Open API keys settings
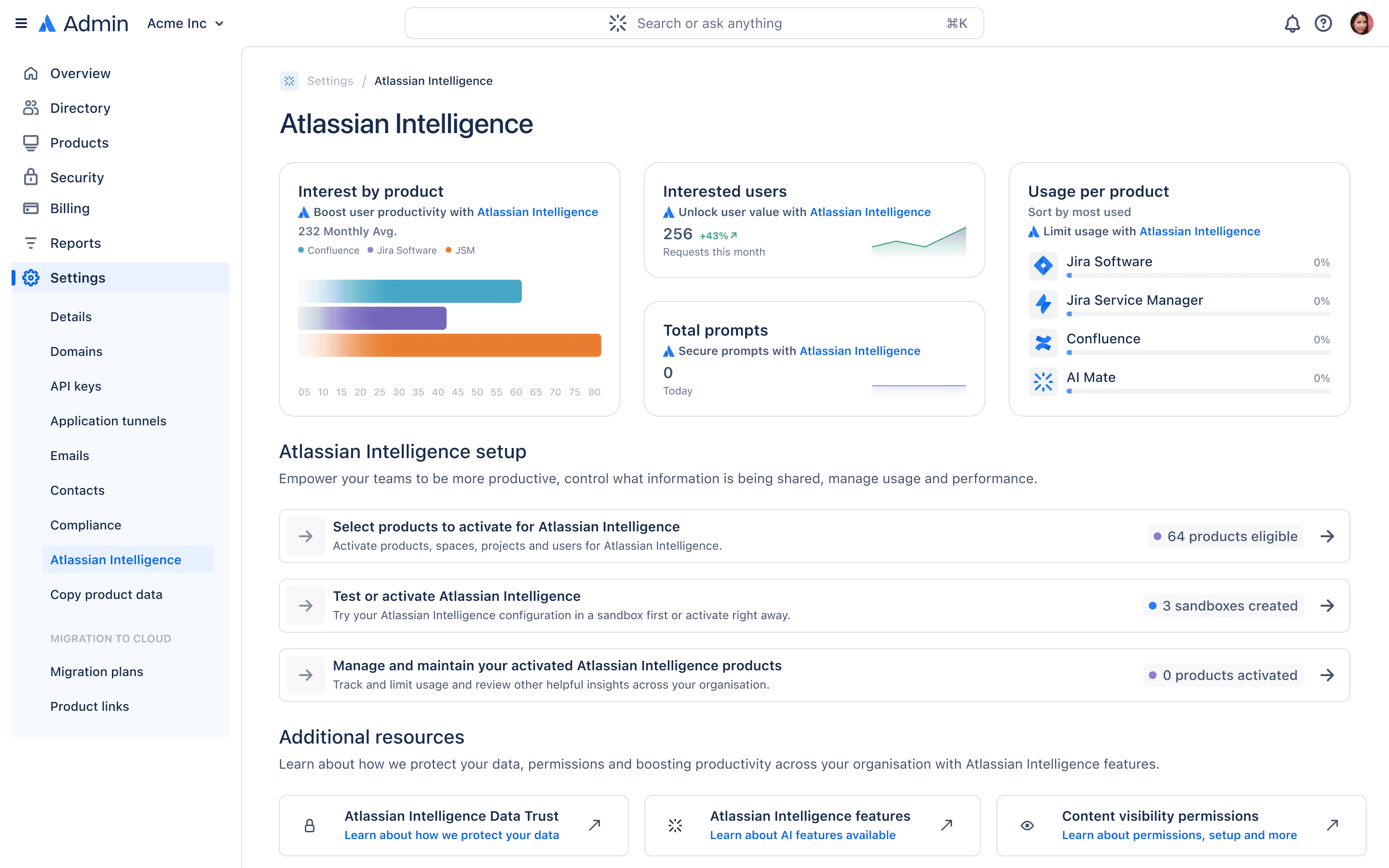 click(76, 386)
